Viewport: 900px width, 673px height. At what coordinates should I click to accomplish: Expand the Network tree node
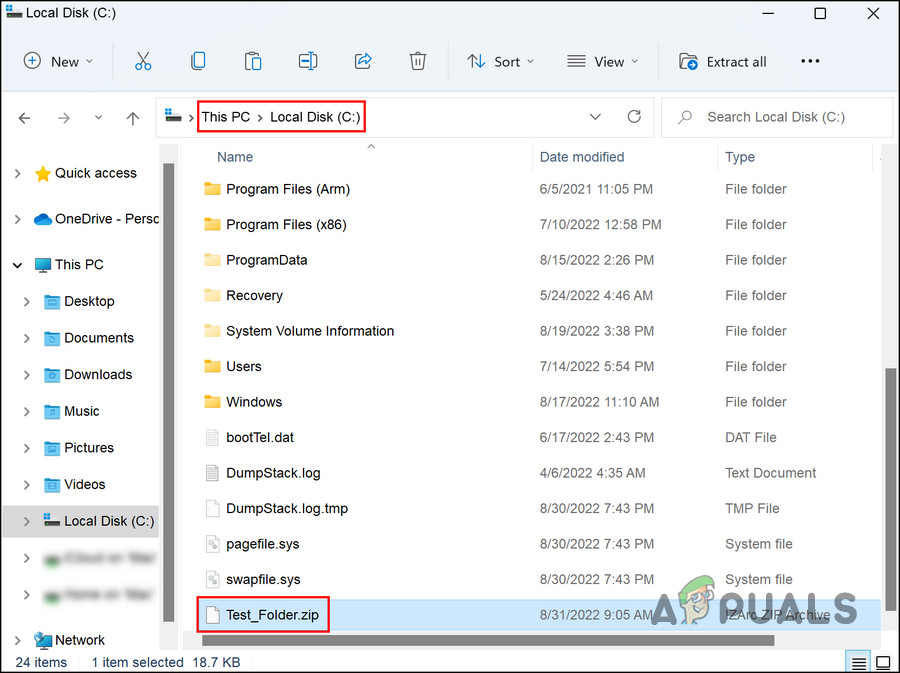18,640
